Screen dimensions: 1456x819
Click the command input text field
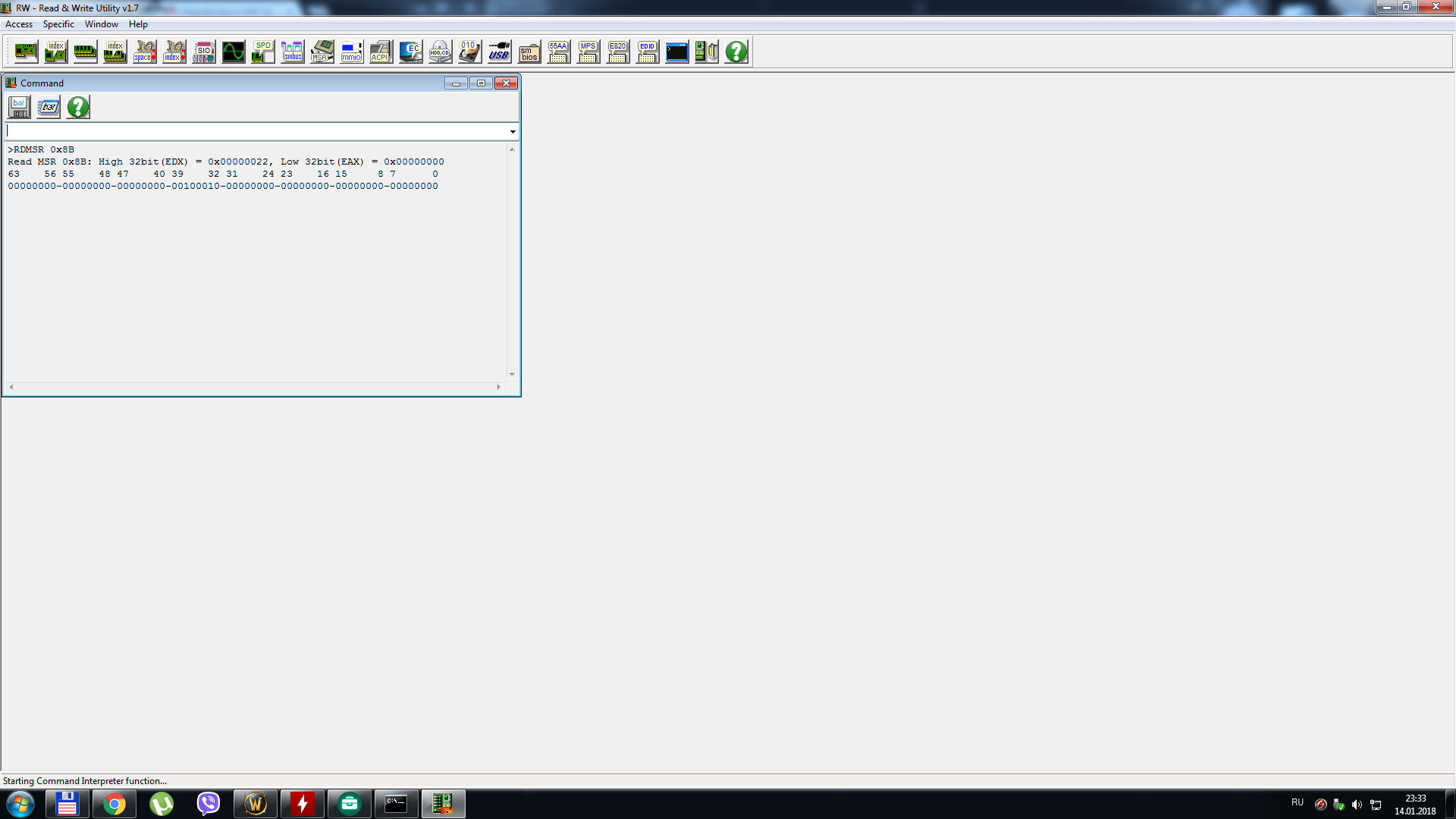pyautogui.click(x=256, y=132)
